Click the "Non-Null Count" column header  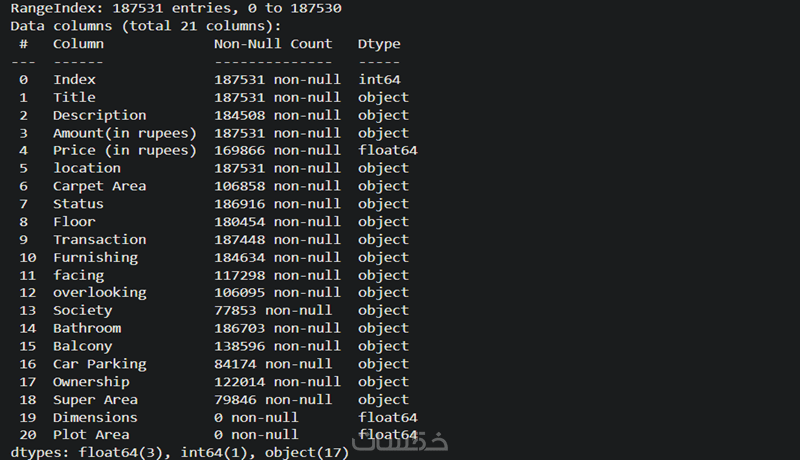273,44
